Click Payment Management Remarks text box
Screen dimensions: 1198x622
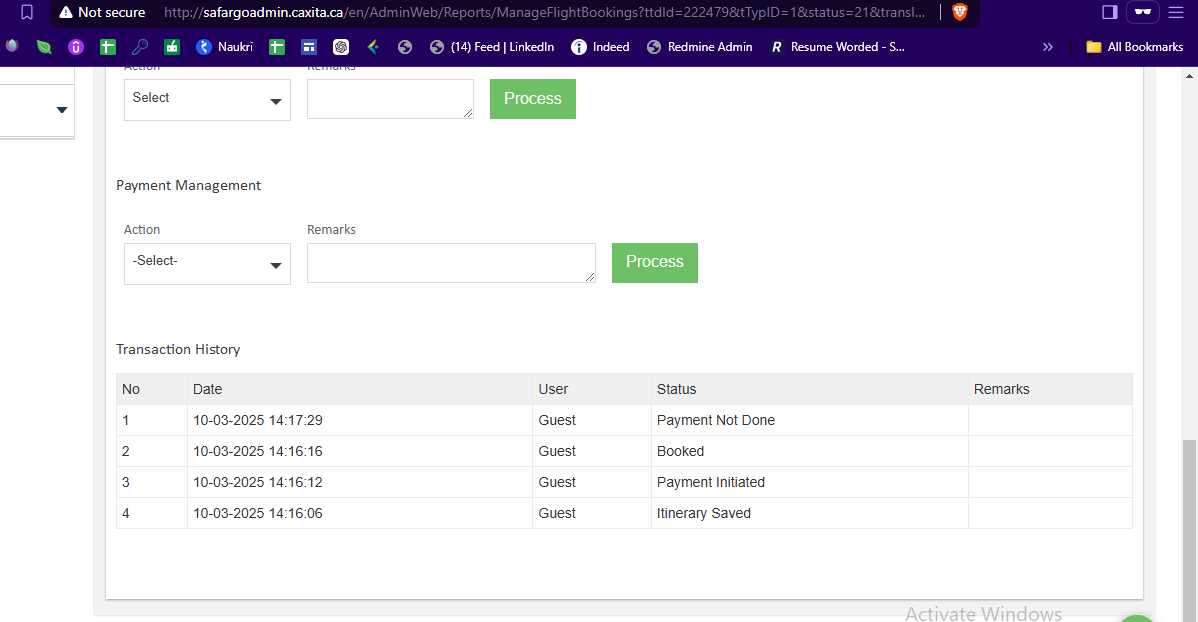[450, 262]
